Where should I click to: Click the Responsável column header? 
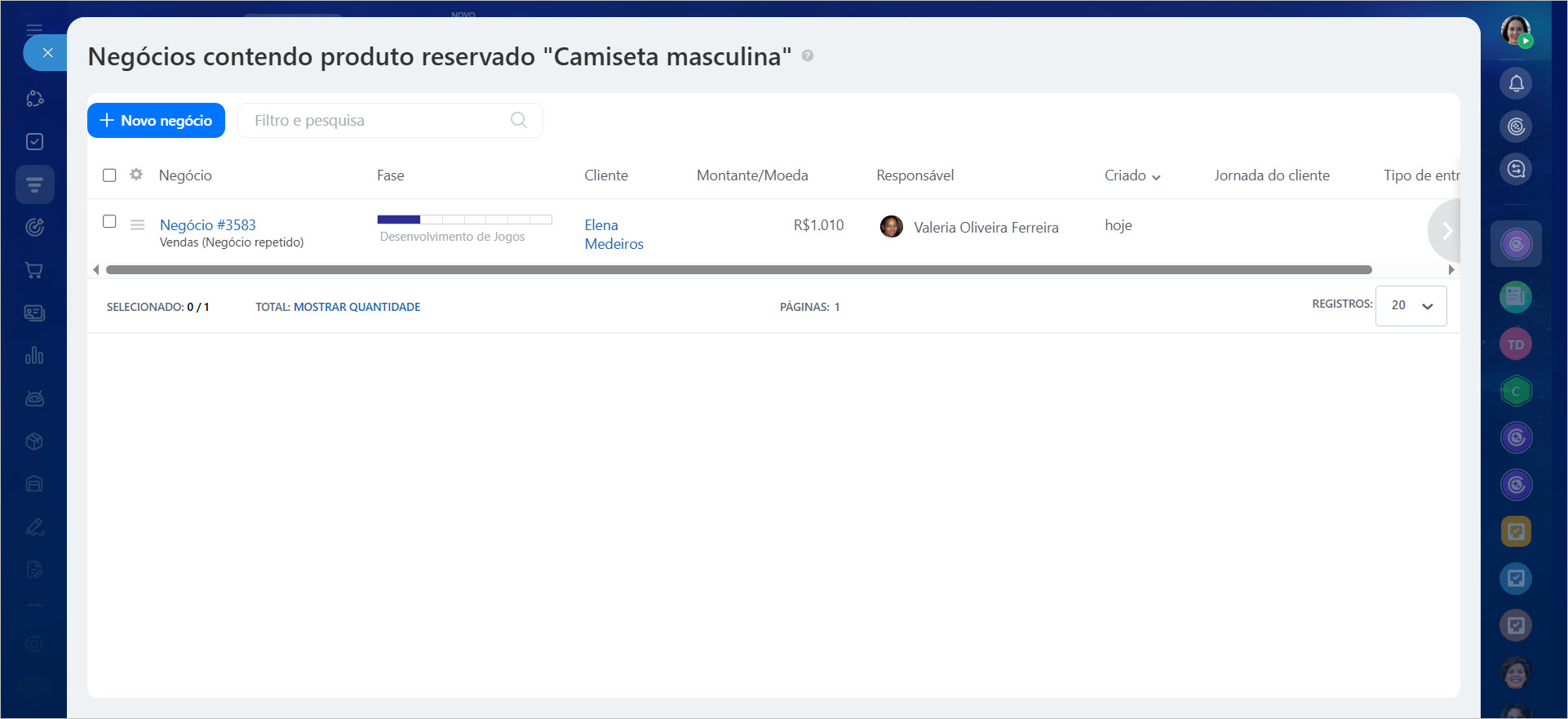click(x=915, y=175)
